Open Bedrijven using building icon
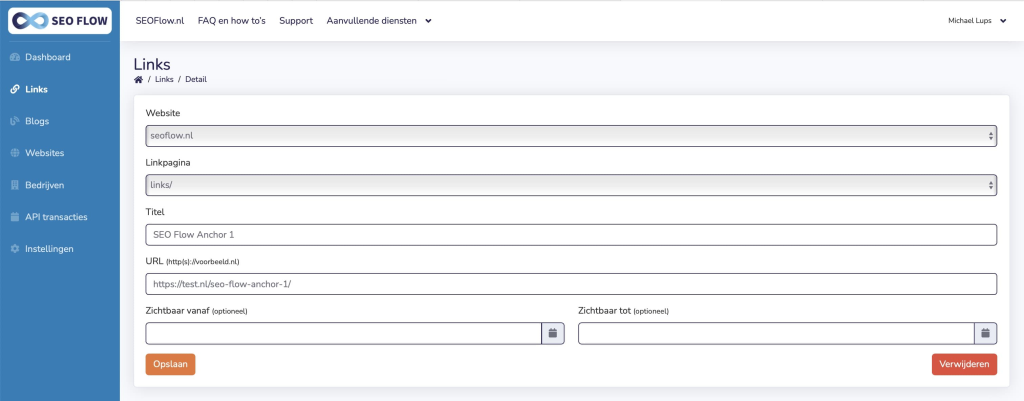Viewport: 1024px width, 401px height. [x=15, y=185]
